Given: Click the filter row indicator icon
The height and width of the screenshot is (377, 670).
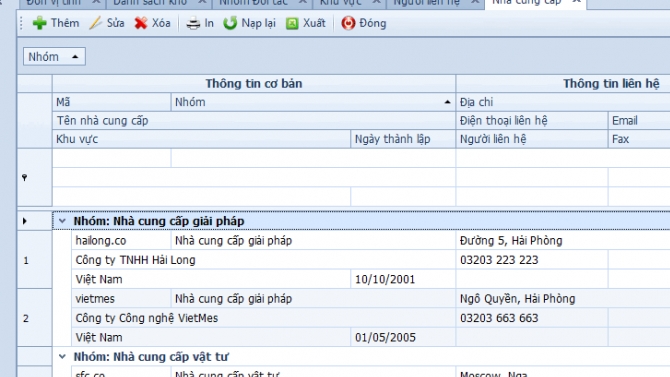Looking at the screenshot, I should coord(24,177).
